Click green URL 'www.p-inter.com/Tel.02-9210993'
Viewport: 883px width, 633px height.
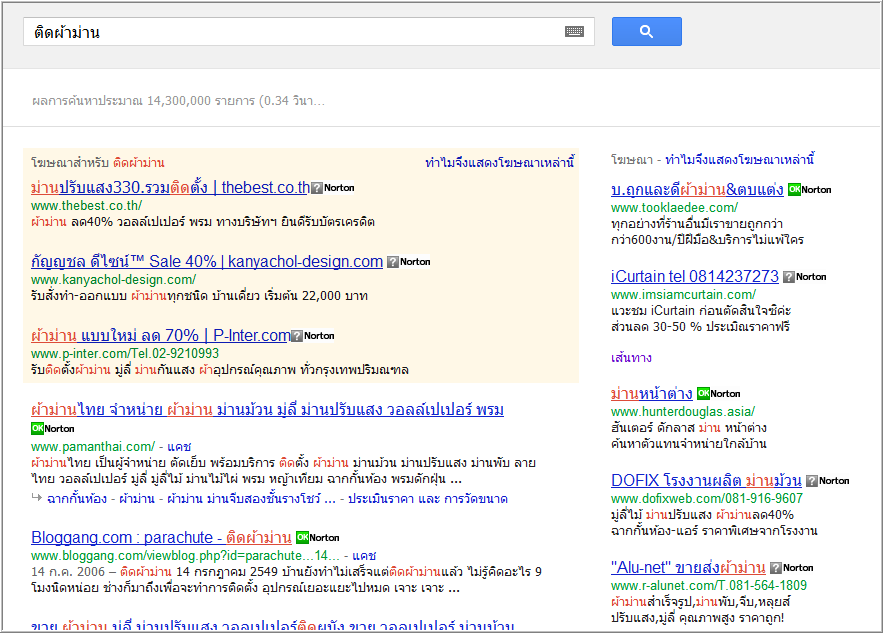coord(125,354)
